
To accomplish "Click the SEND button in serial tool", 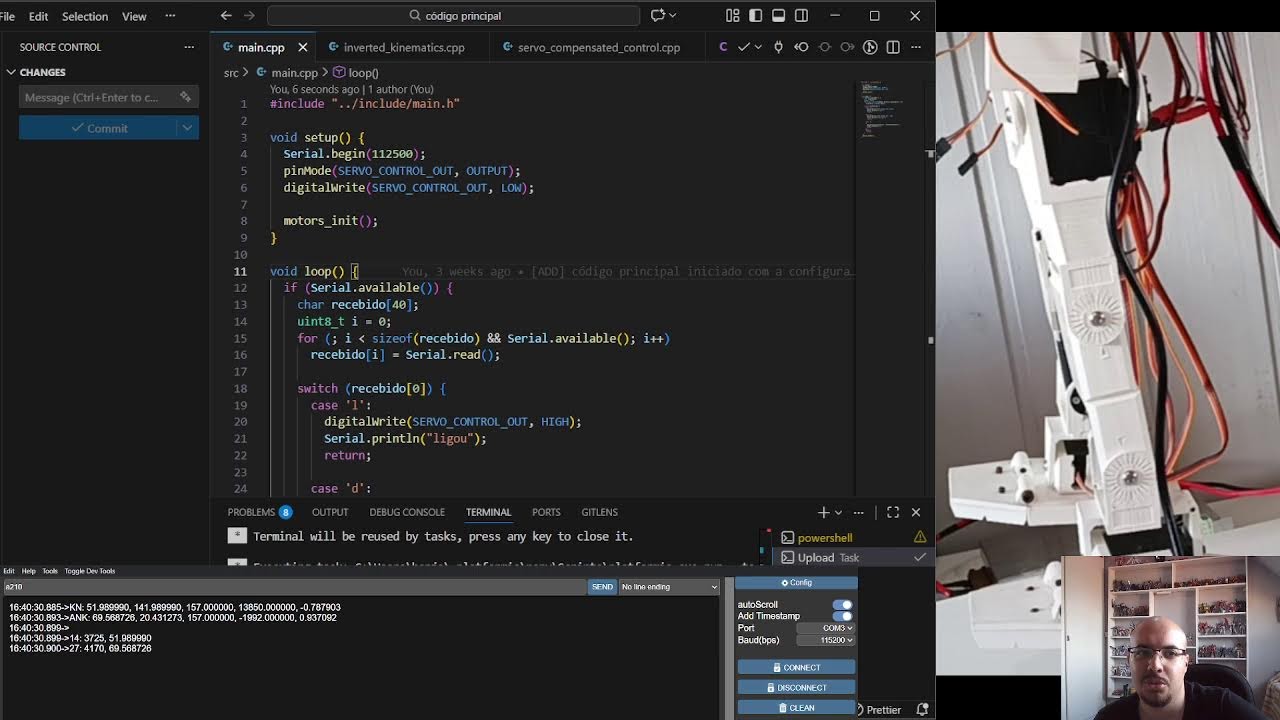I will coord(602,587).
